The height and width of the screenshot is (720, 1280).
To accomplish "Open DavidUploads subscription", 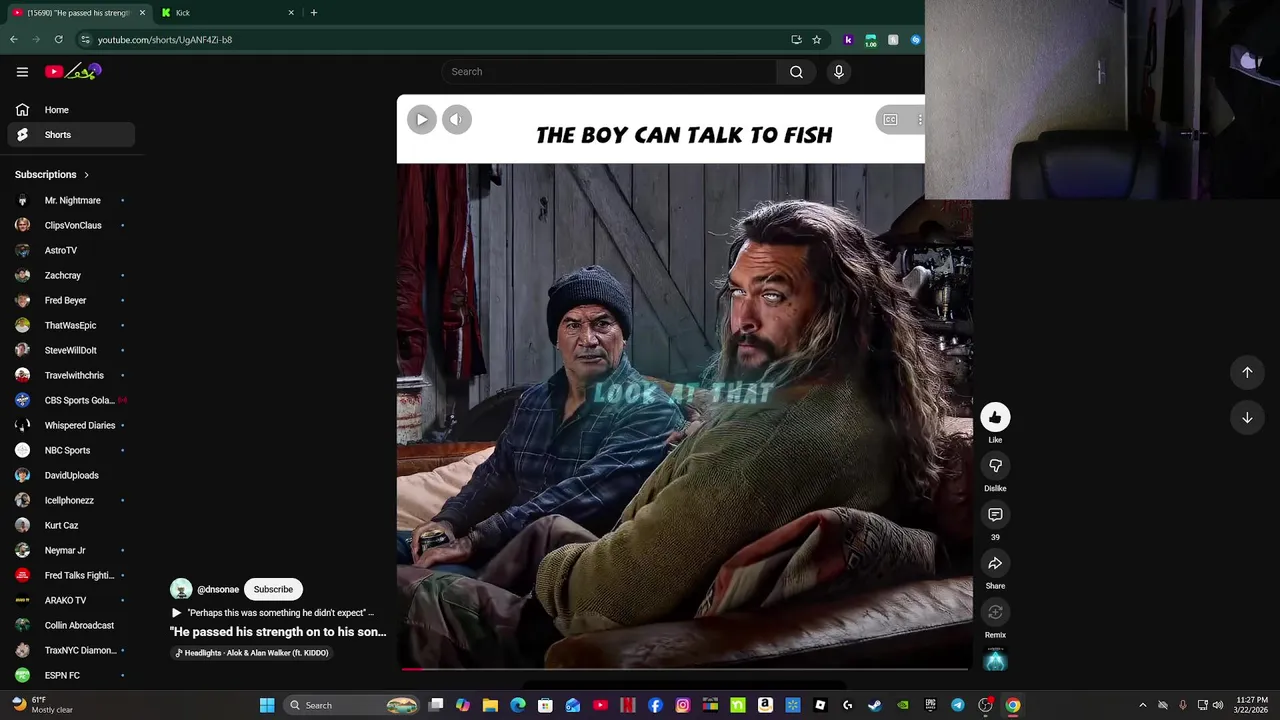I will (71, 475).
